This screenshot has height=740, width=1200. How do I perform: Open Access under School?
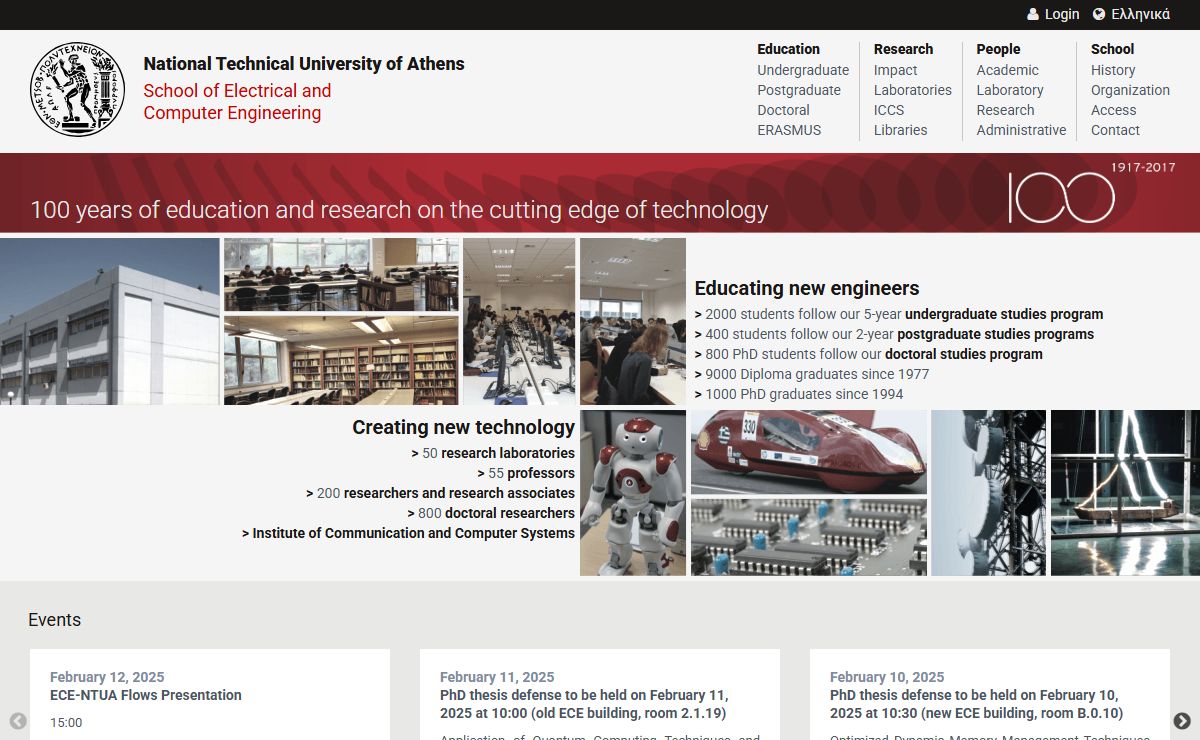click(1113, 110)
